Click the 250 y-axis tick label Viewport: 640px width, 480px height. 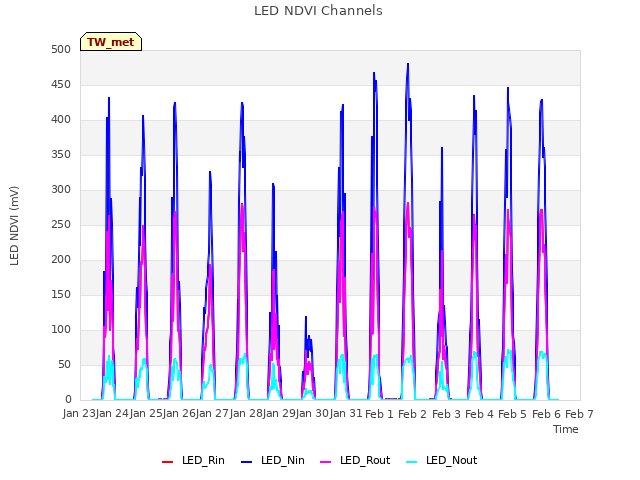pyautogui.click(x=61, y=225)
